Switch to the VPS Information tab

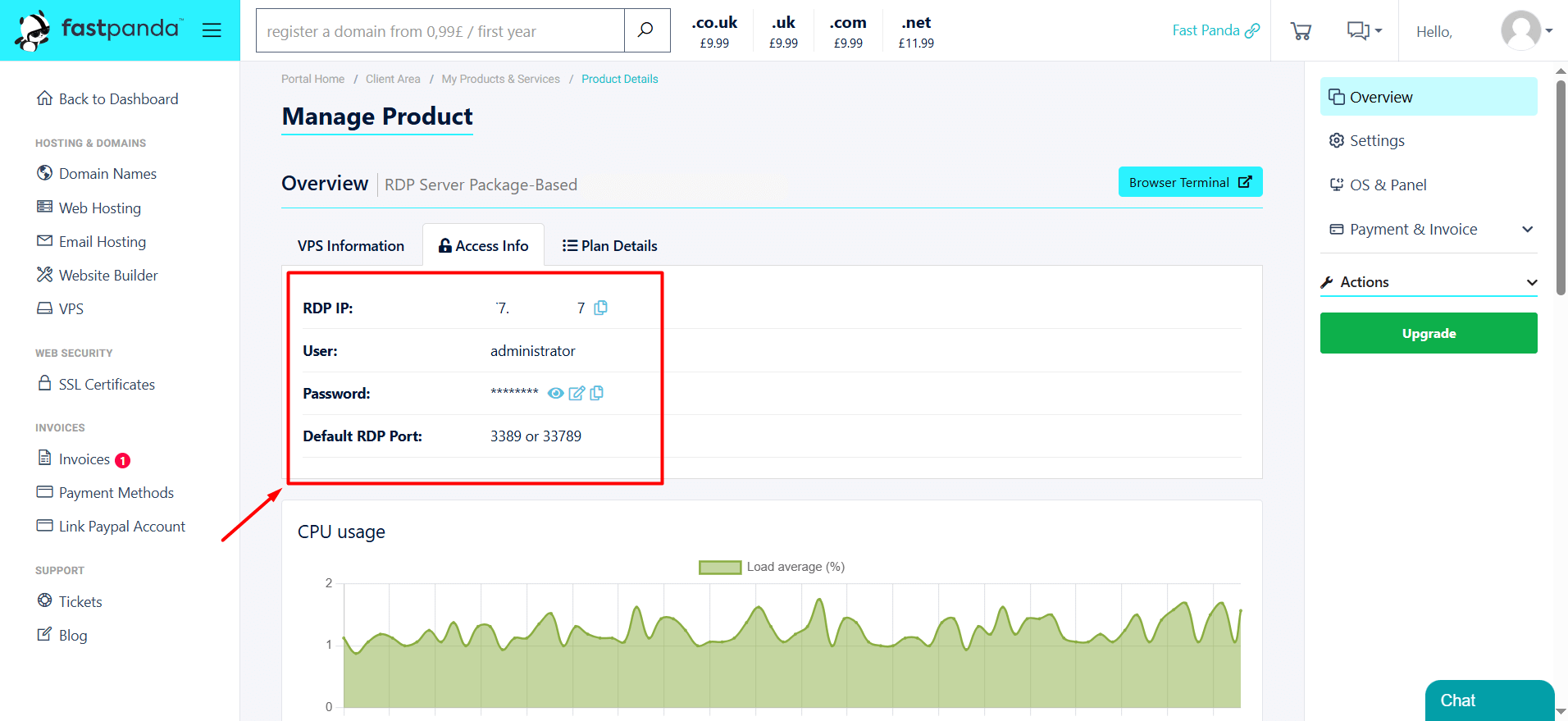351,246
